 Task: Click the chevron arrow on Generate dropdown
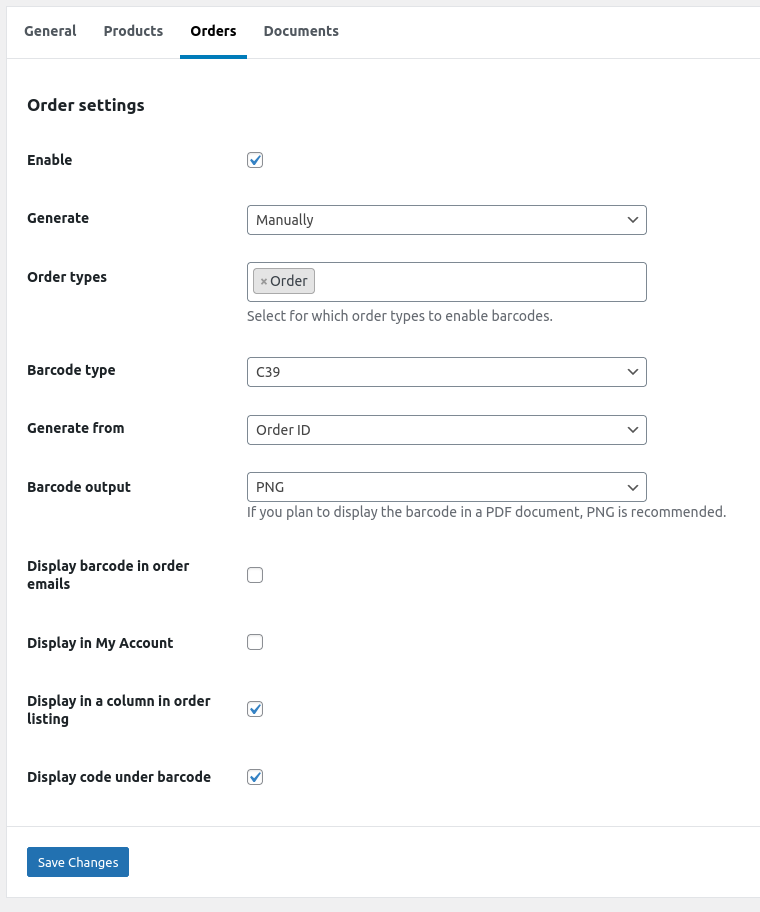tap(632, 220)
